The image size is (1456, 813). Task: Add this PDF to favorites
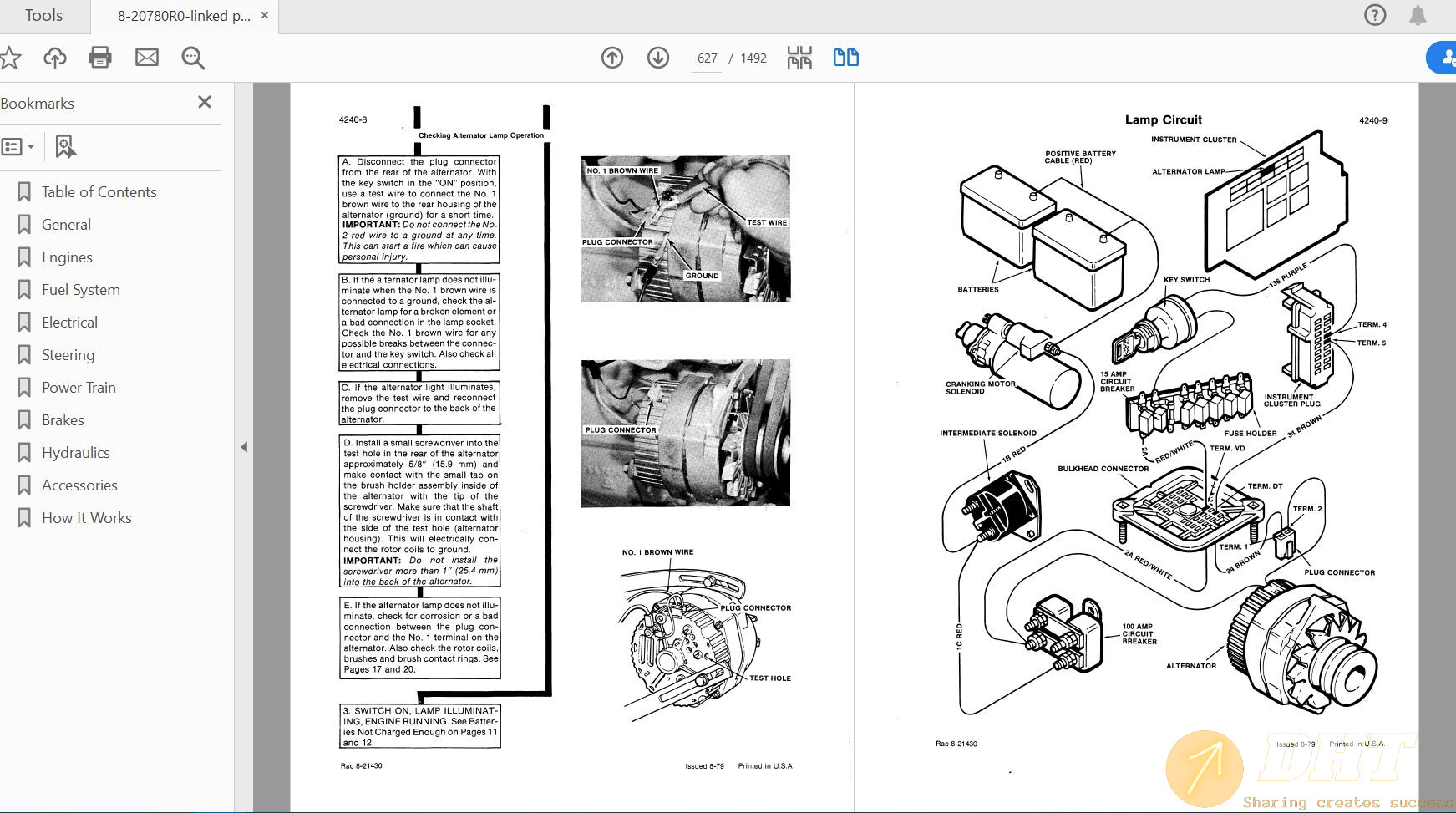coord(11,58)
